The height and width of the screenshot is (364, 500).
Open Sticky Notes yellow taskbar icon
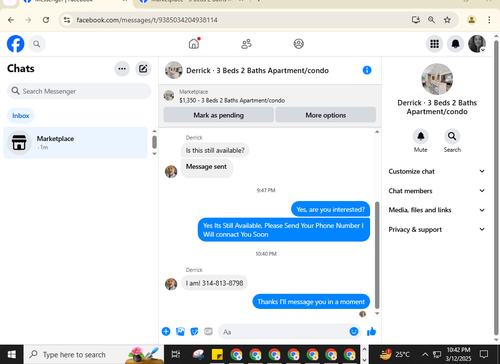(217, 354)
